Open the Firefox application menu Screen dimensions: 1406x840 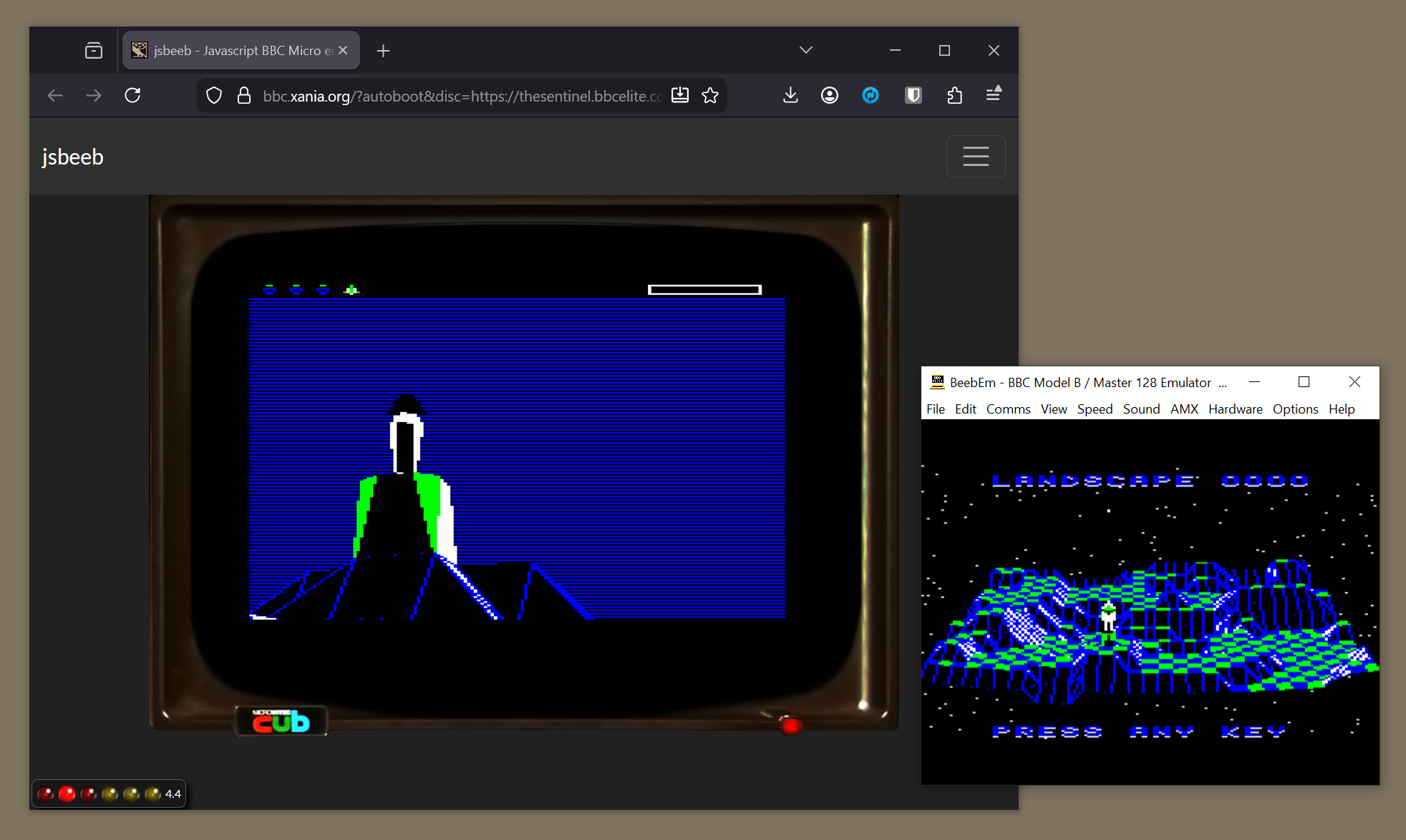(x=994, y=95)
